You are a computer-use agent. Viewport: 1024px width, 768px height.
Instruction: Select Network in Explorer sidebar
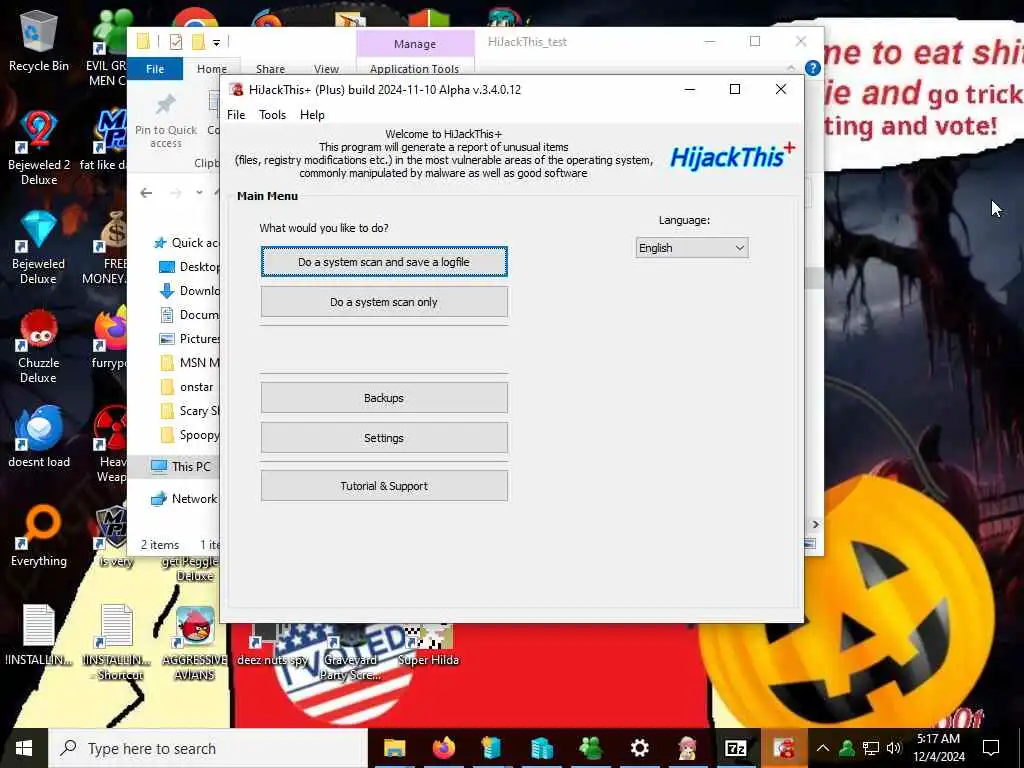pyautogui.click(x=184, y=499)
